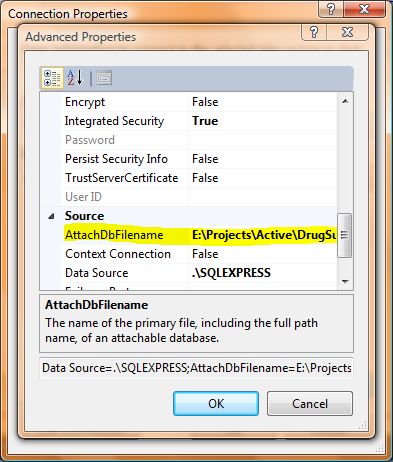Screen dimensions: 393x462
Task: Open the grayed Property Pages icon
Action: [x=104, y=78]
